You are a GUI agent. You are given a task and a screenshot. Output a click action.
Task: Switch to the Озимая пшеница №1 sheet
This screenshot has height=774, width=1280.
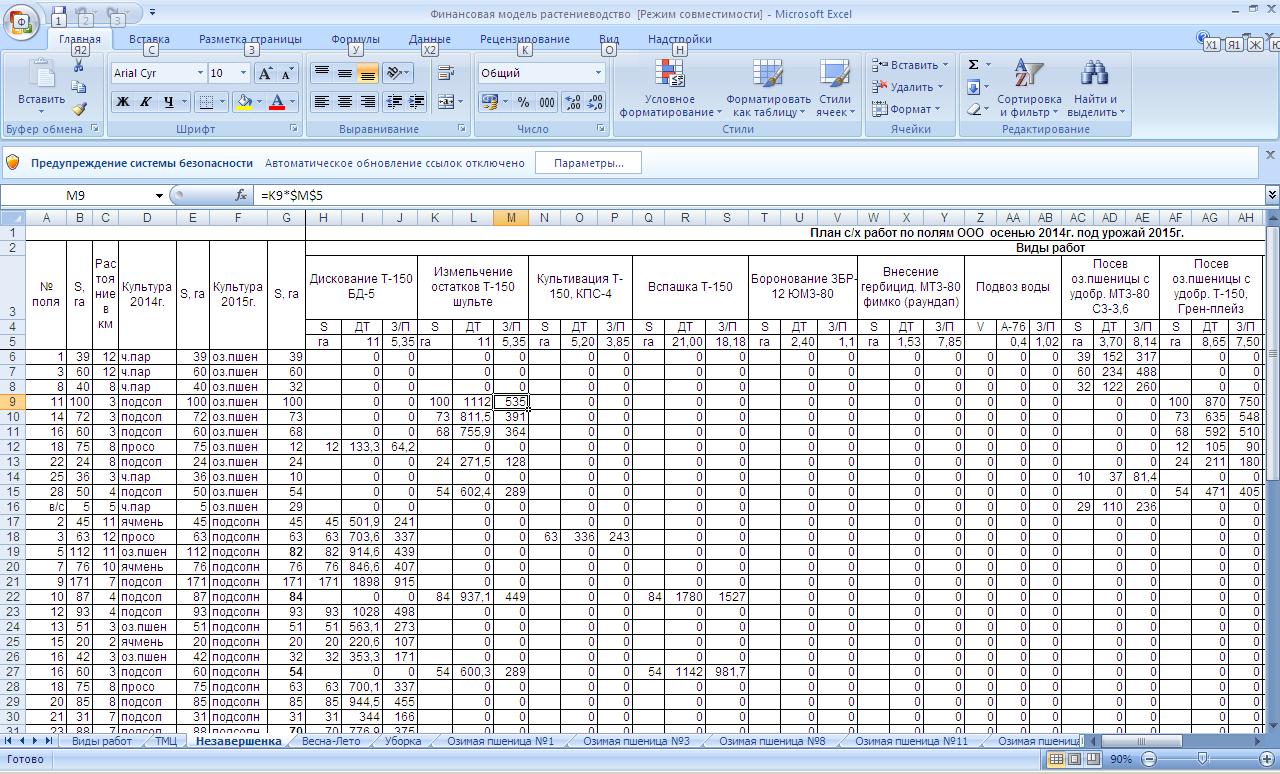500,741
